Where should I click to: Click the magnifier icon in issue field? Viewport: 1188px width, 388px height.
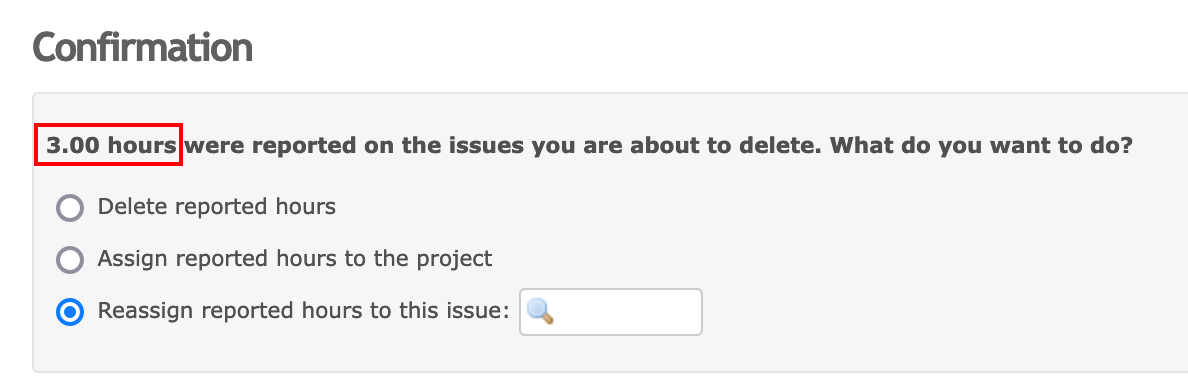[x=540, y=311]
